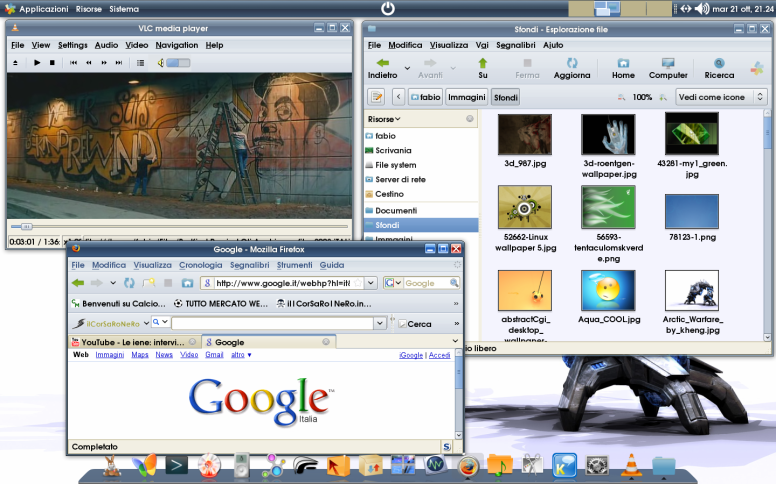Open Vedi come icone dropdown
Screen dimensions: 776x484
[721, 97]
